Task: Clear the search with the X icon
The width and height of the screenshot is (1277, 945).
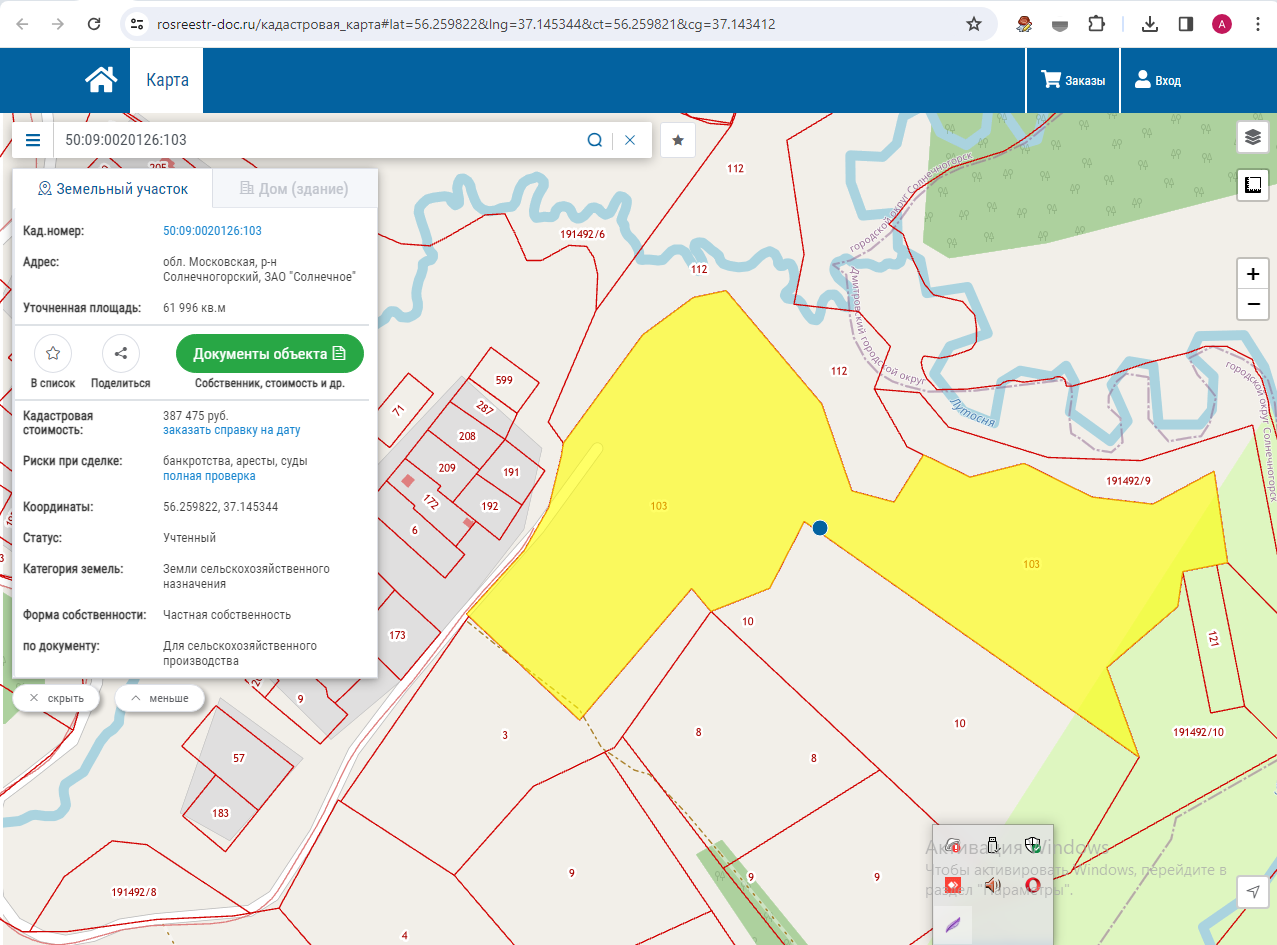Action: click(630, 140)
